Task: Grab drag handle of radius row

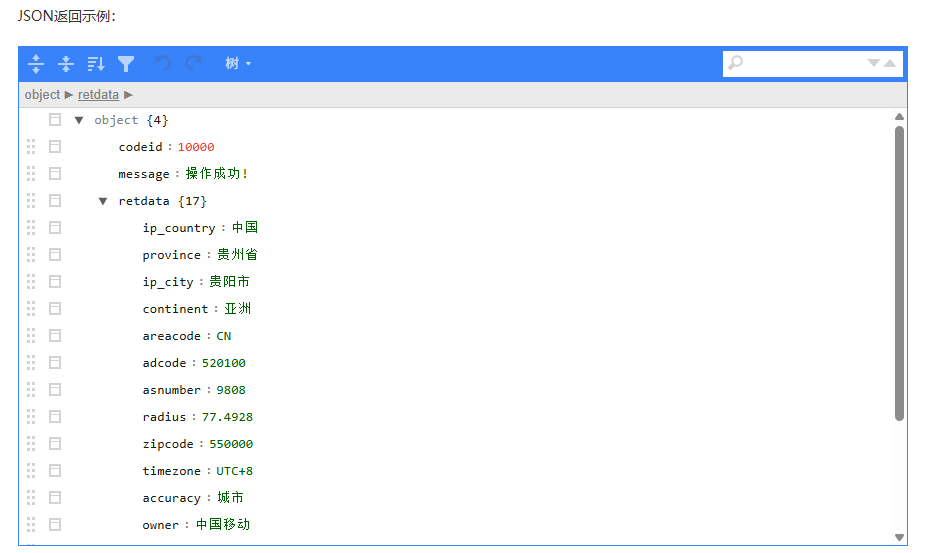Action: 31,417
